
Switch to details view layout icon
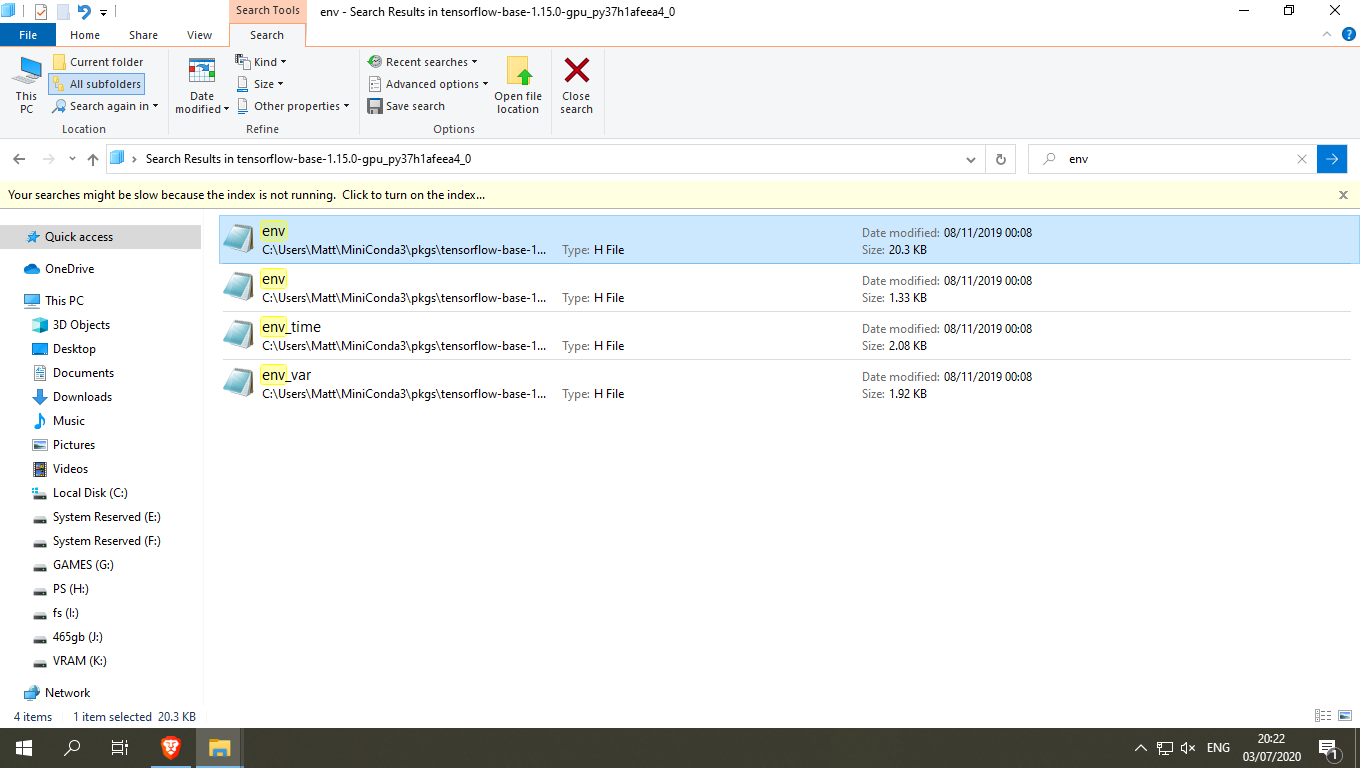coord(1323,716)
